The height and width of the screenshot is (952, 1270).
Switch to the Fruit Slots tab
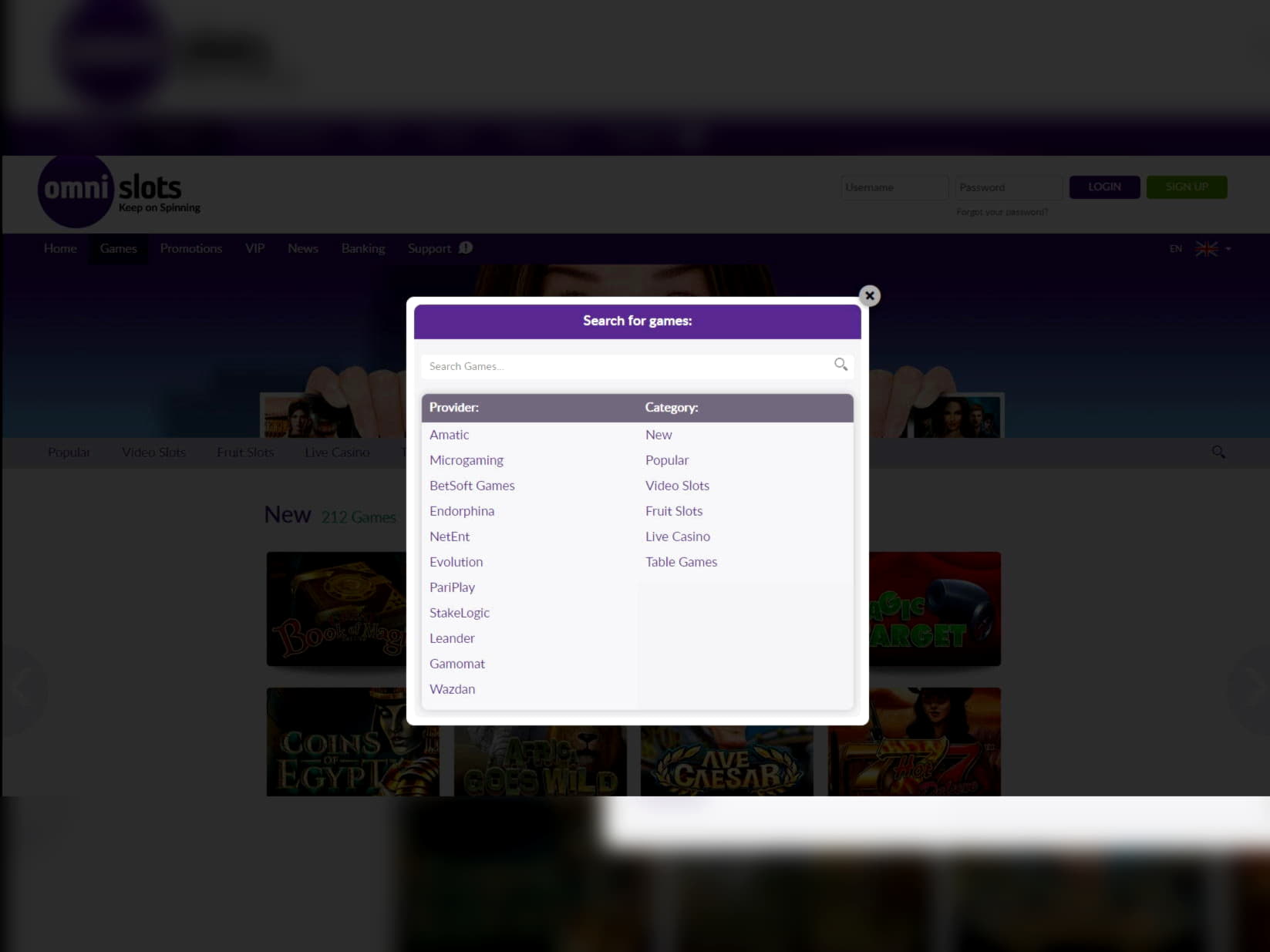pyautogui.click(x=245, y=452)
